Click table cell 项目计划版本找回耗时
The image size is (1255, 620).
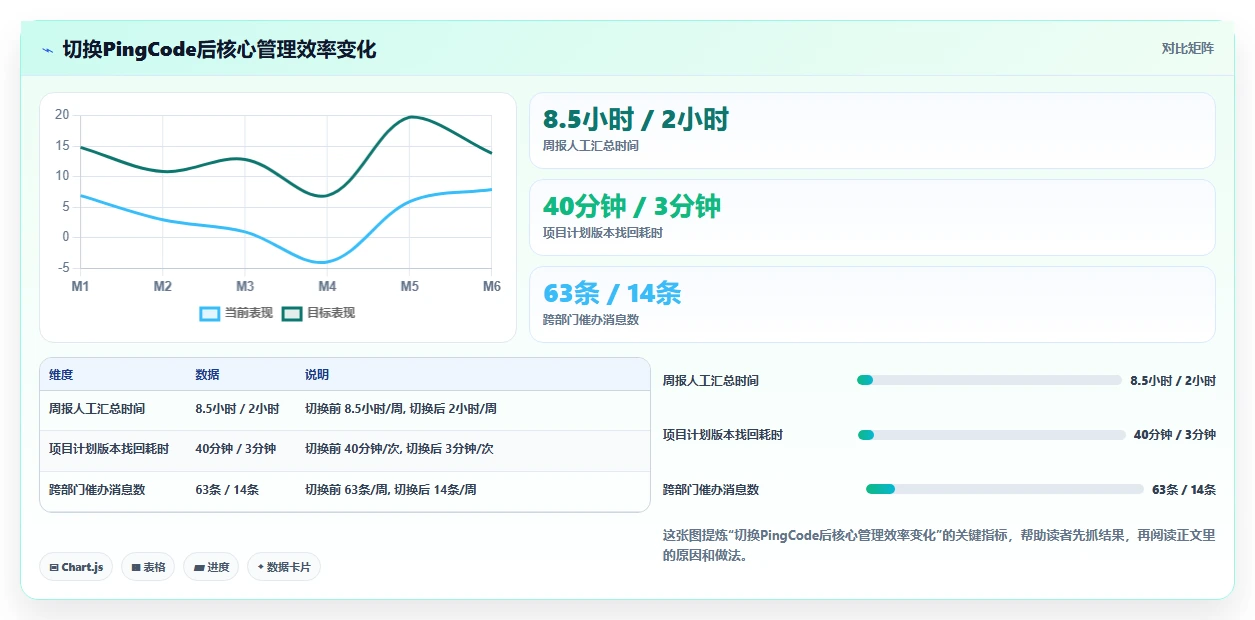click(109, 449)
